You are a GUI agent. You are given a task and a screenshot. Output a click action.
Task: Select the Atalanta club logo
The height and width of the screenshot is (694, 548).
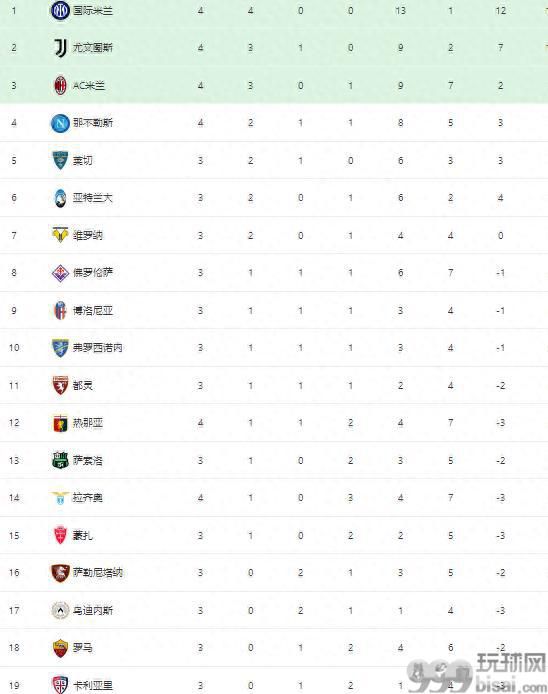(60, 198)
